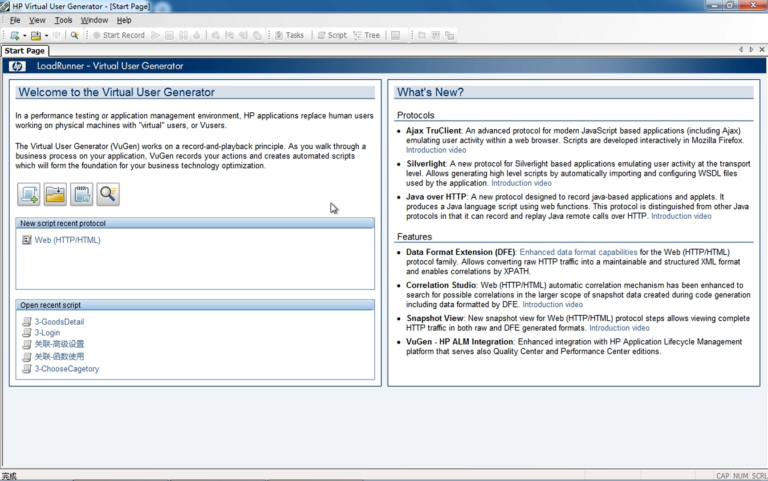Click the tab scroll right arrow
The height and width of the screenshot is (481, 768).
(751, 49)
